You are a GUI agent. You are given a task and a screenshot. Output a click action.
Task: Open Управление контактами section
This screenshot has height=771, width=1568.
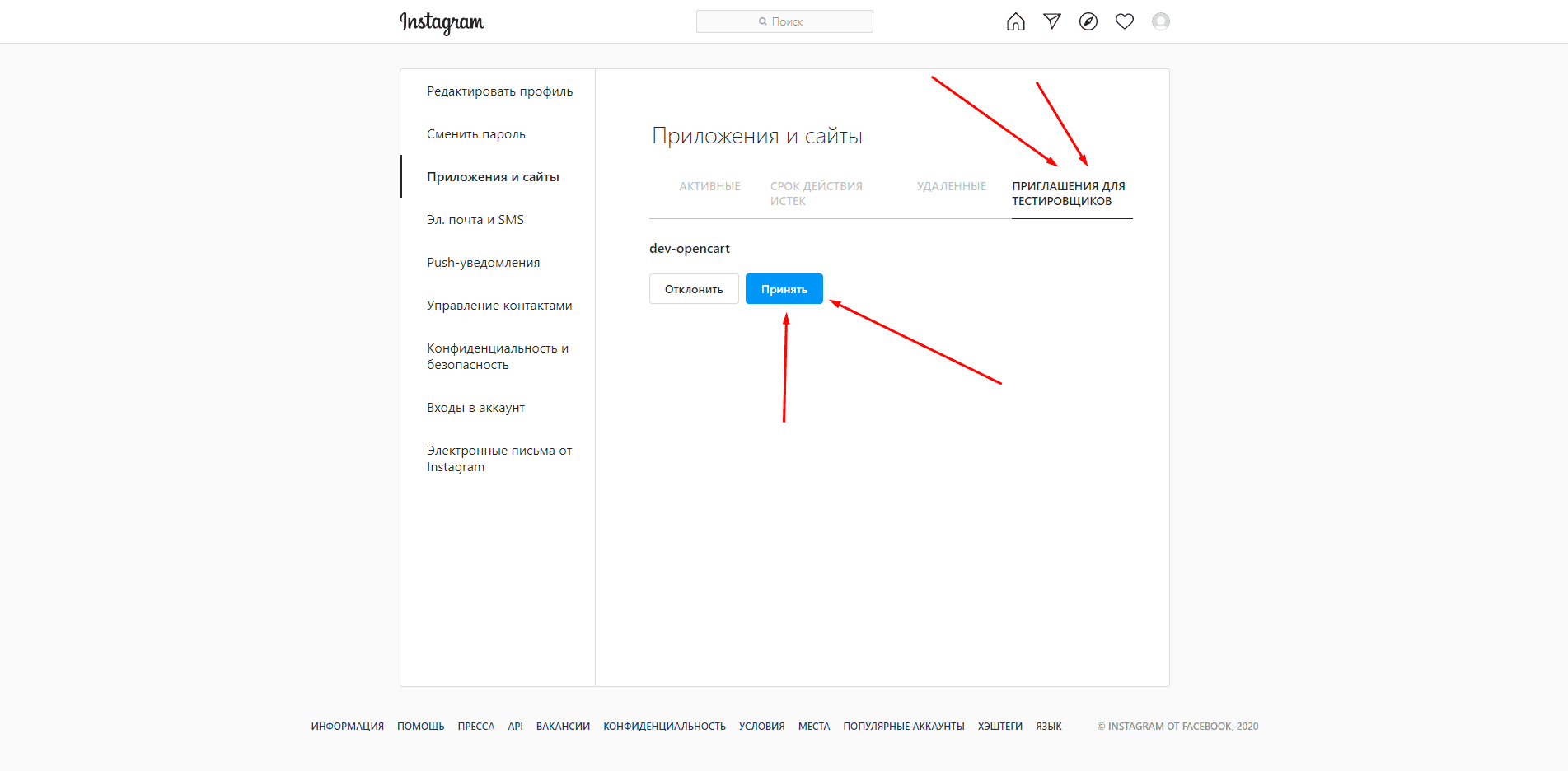499,306
